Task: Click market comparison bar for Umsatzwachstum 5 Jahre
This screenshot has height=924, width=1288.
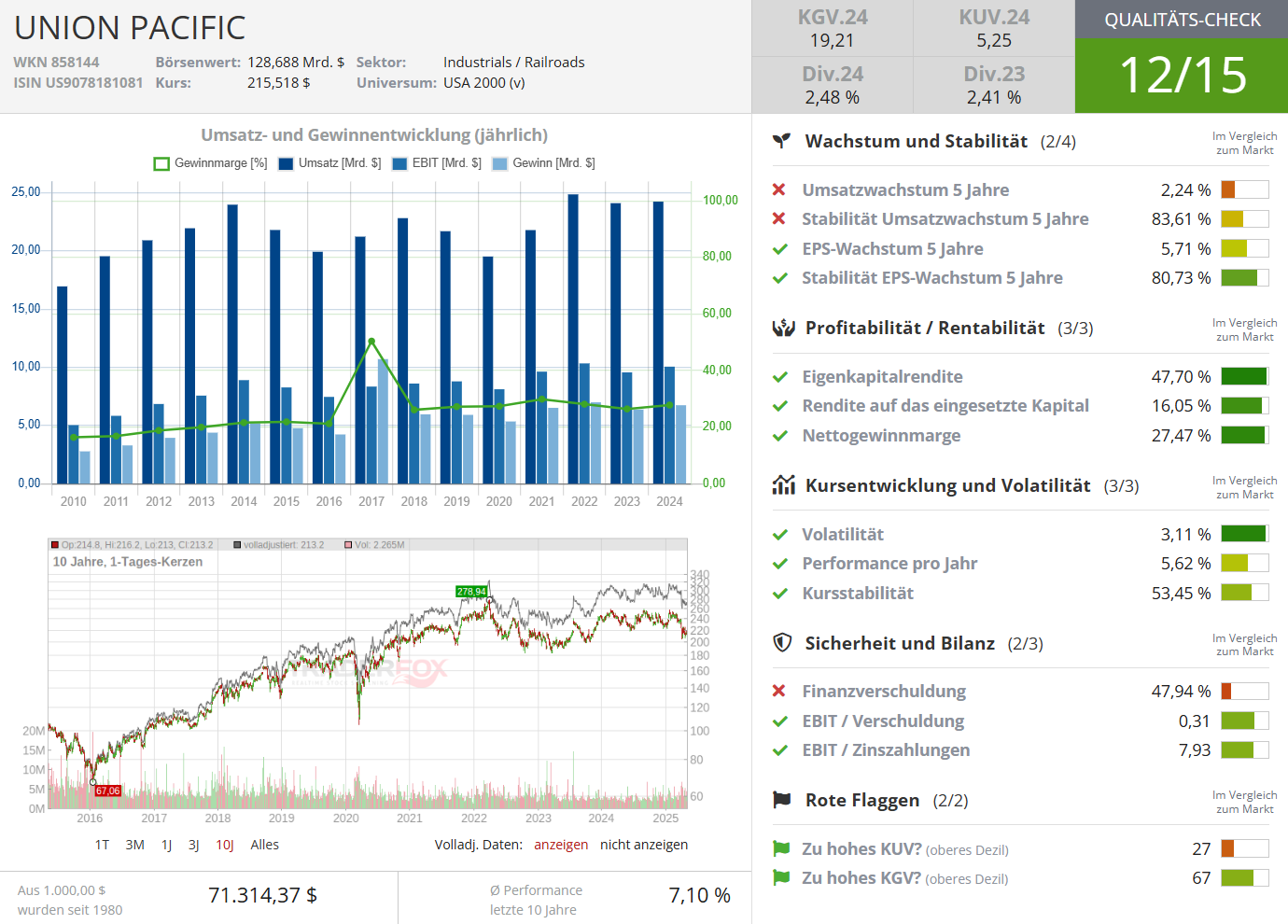Action: (1245, 189)
